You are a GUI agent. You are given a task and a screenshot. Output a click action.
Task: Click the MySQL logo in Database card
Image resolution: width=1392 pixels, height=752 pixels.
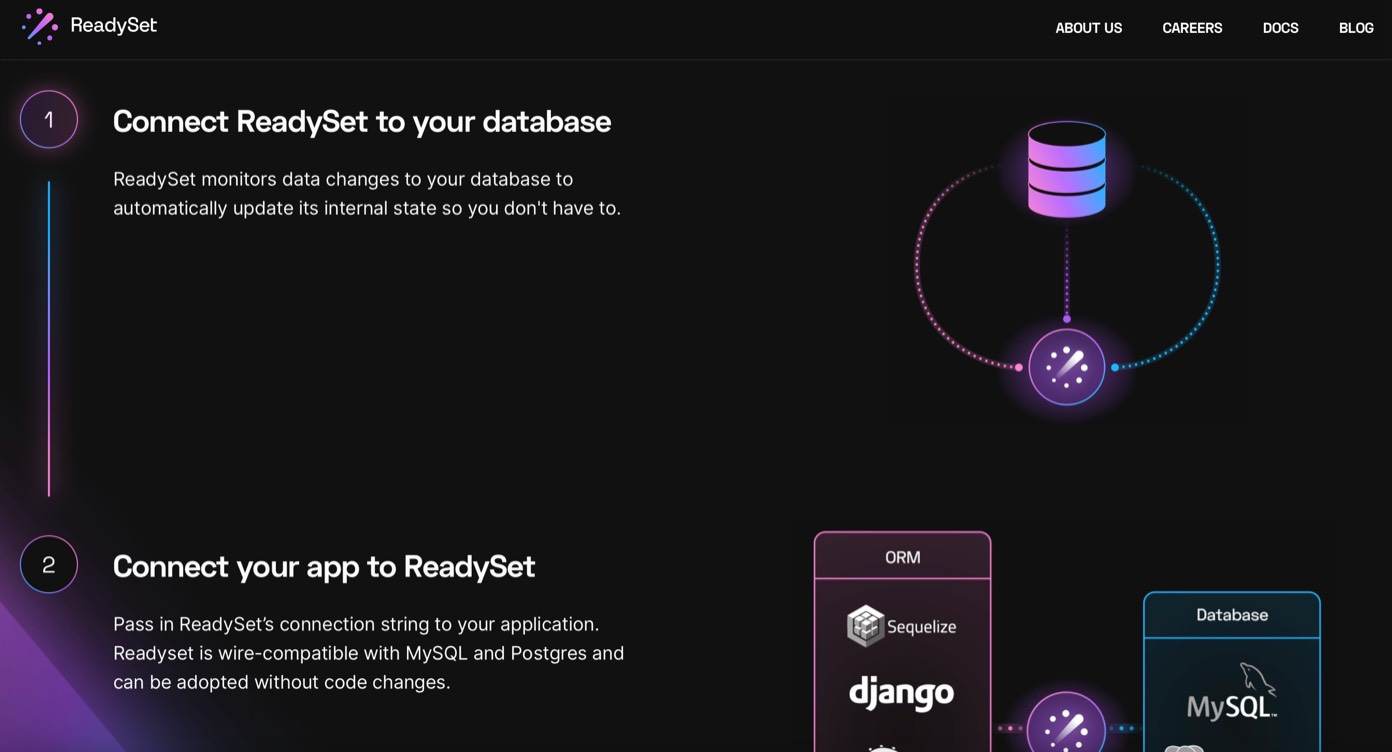pos(1232,692)
